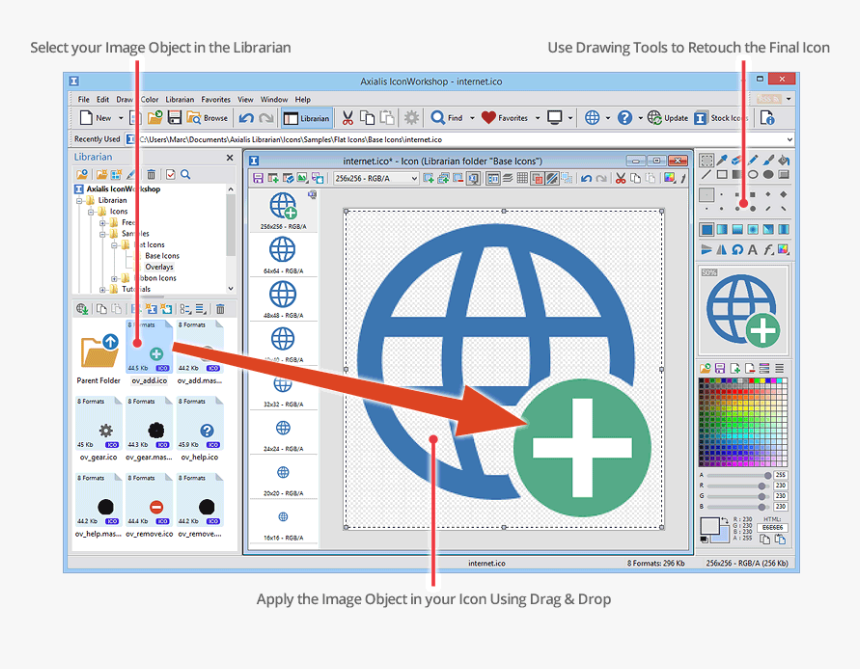Click Cut scissors in main toolbar
Image resolution: width=860 pixels, height=669 pixels.
click(347, 118)
